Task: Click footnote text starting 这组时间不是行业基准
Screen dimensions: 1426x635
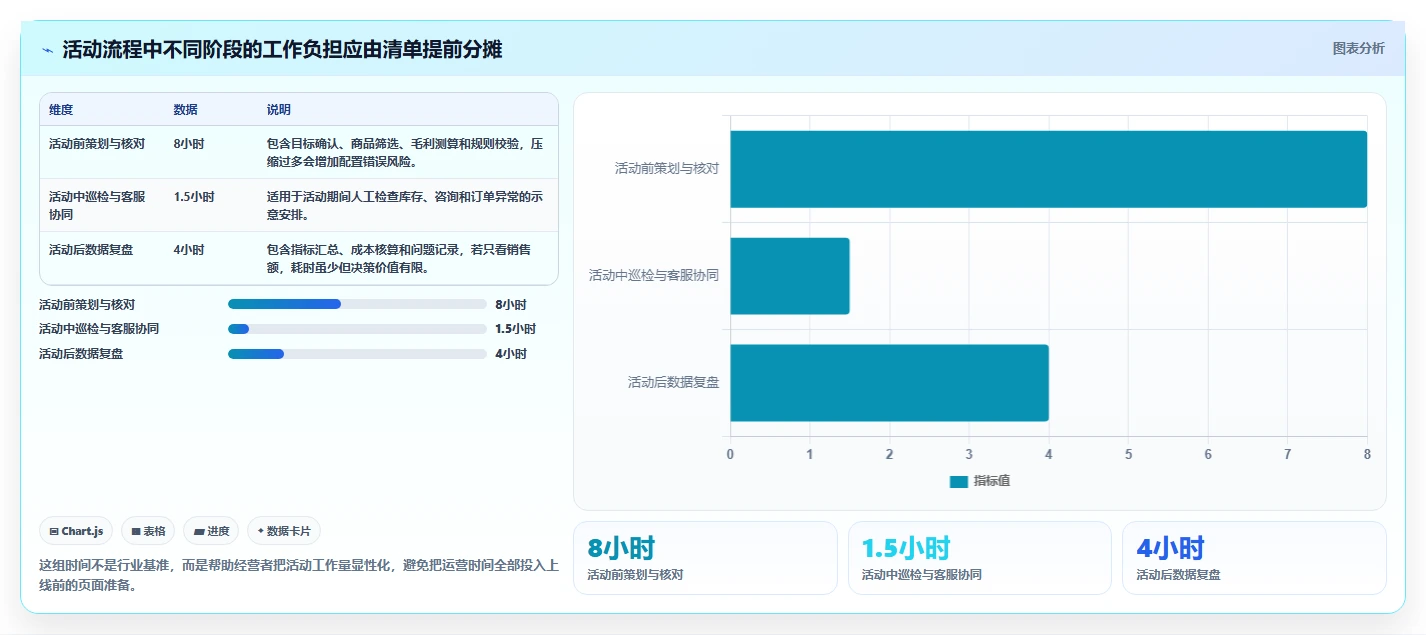Action: pos(299,576)
